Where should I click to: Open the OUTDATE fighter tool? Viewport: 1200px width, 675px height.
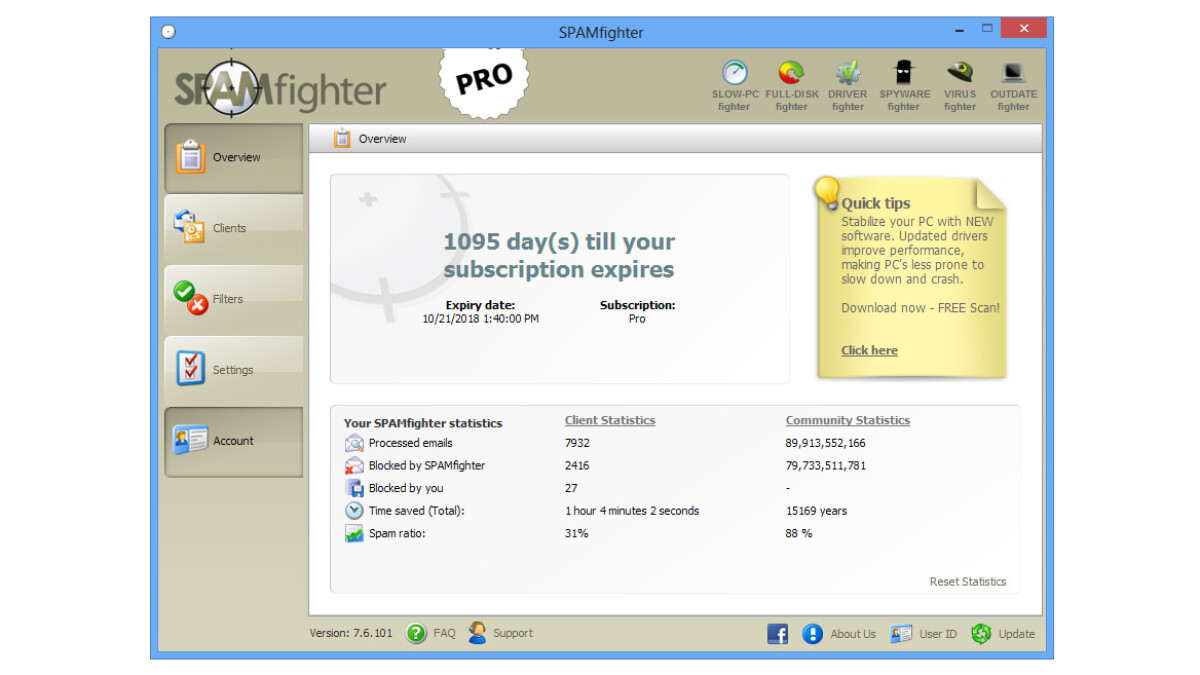(x=1013, y=75)
